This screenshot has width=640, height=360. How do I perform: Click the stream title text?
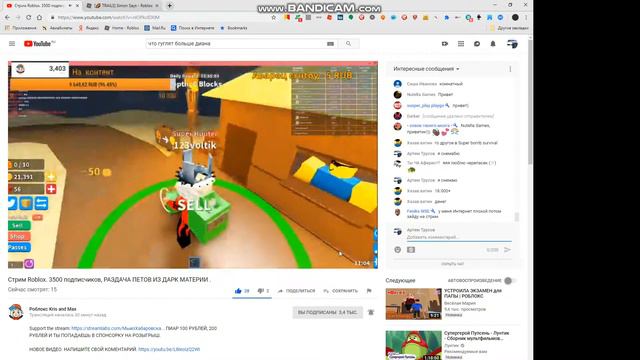click(109, 280)
